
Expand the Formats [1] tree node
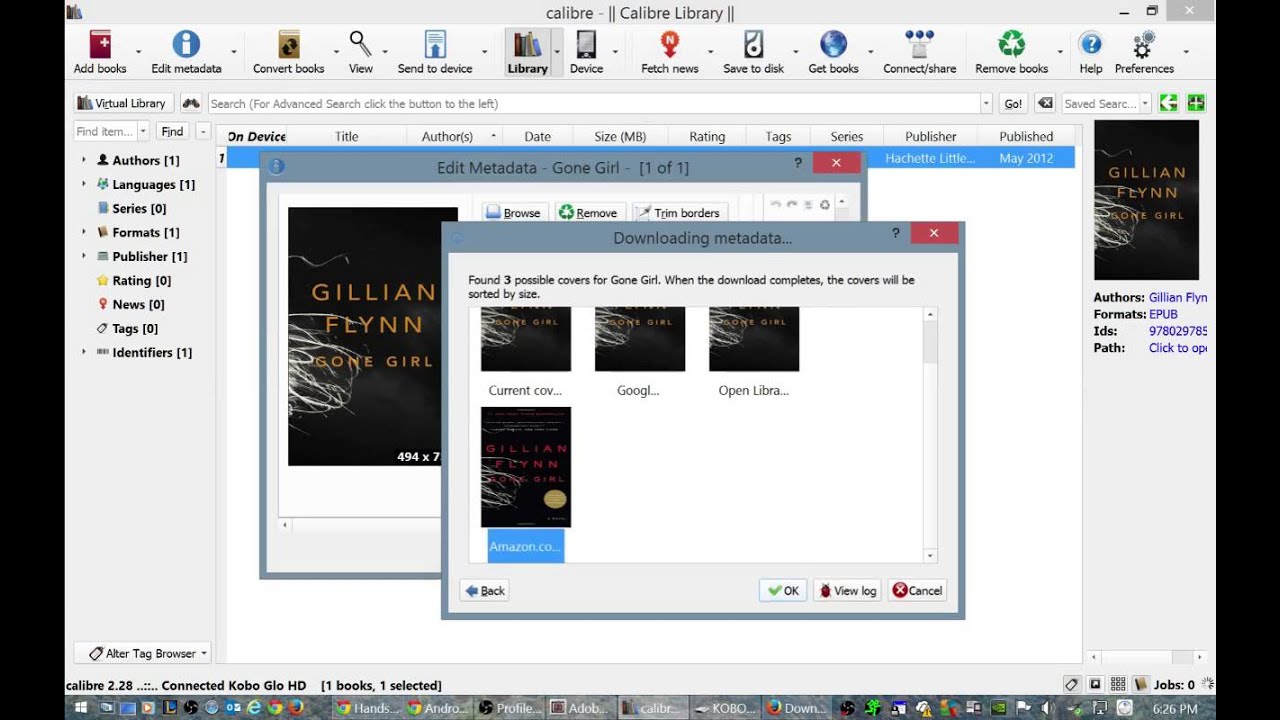point(83,232)
